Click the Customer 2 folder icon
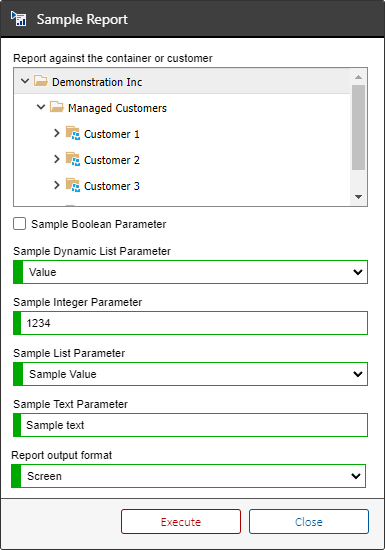This screenshot has width=385, height=550. coord(73,159)
